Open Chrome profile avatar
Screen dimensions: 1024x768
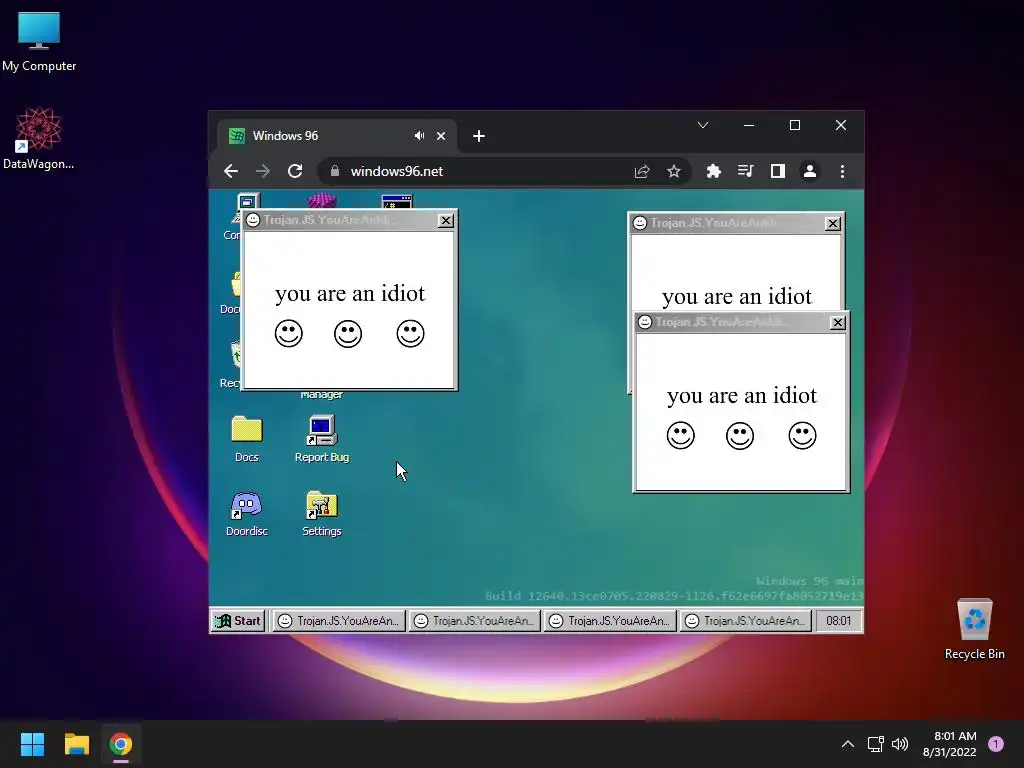pos(810,171)
